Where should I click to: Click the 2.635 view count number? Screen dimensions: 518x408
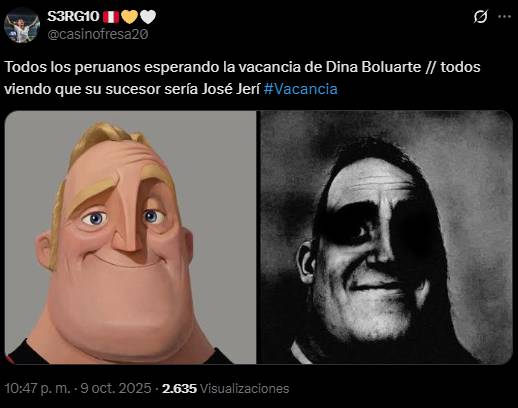pyautogui.click(x=179, y=389)
